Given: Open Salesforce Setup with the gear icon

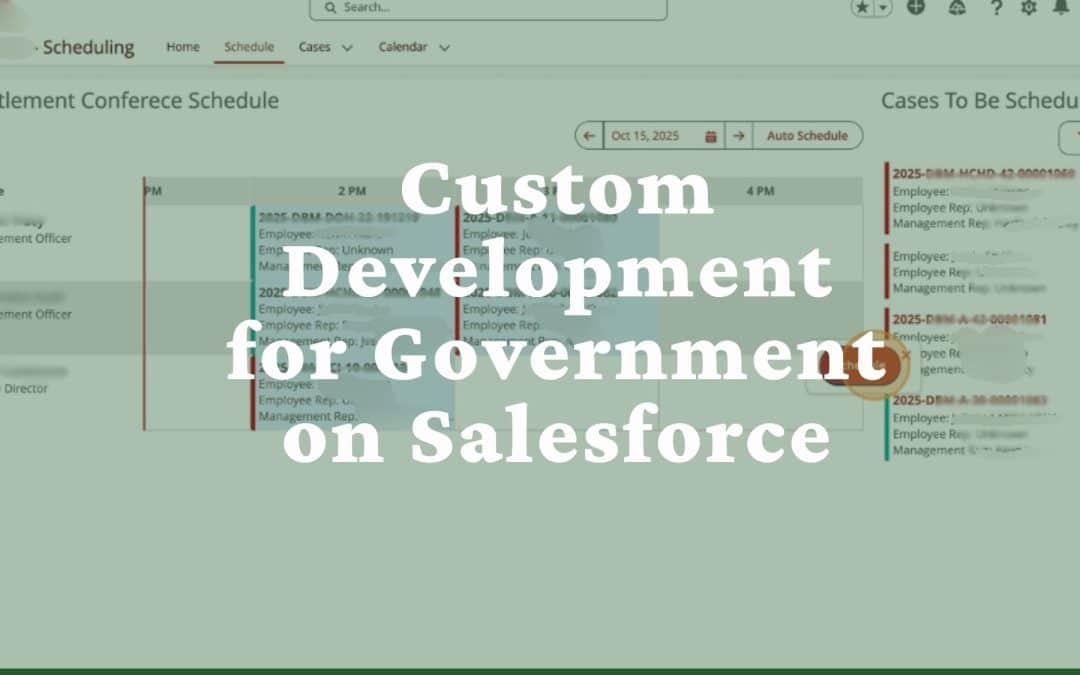Looking at the screenshot, I should point(1027,9).
